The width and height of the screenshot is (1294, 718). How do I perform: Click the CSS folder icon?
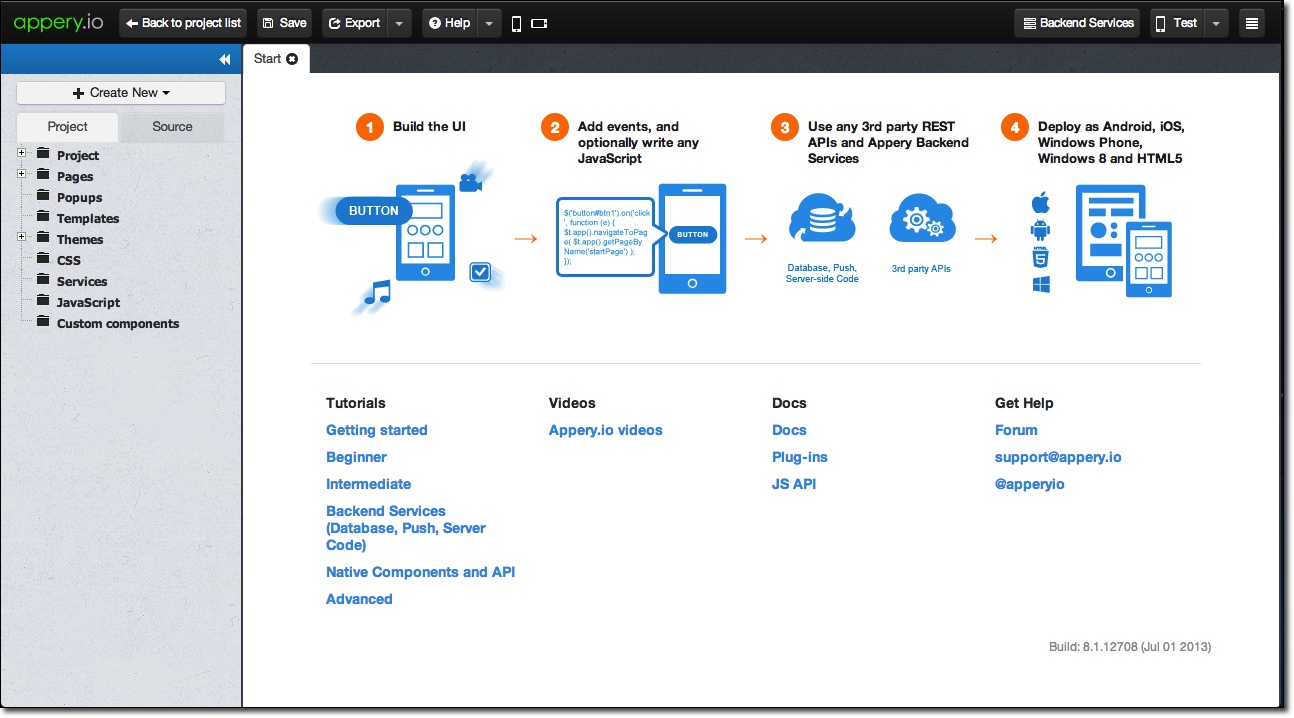pyautogui.click(x=43, y=259)
